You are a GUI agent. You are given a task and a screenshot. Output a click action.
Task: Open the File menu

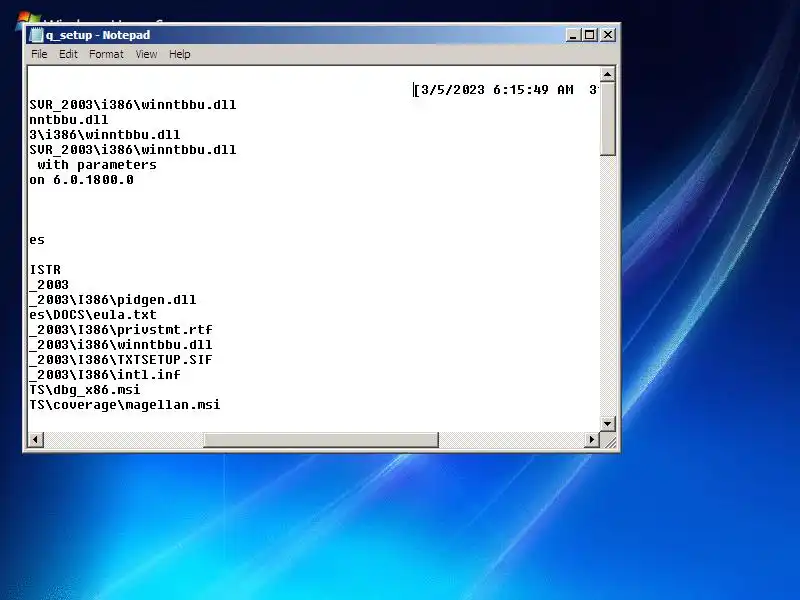39,54
